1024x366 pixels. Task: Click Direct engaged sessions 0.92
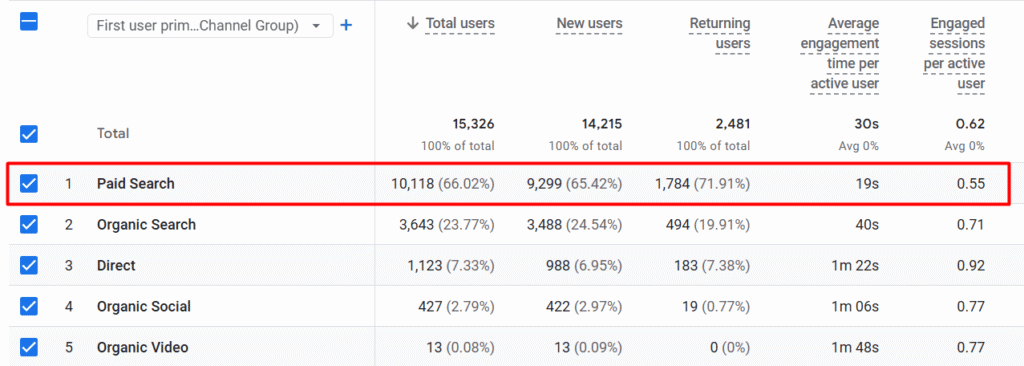[971, 265]
